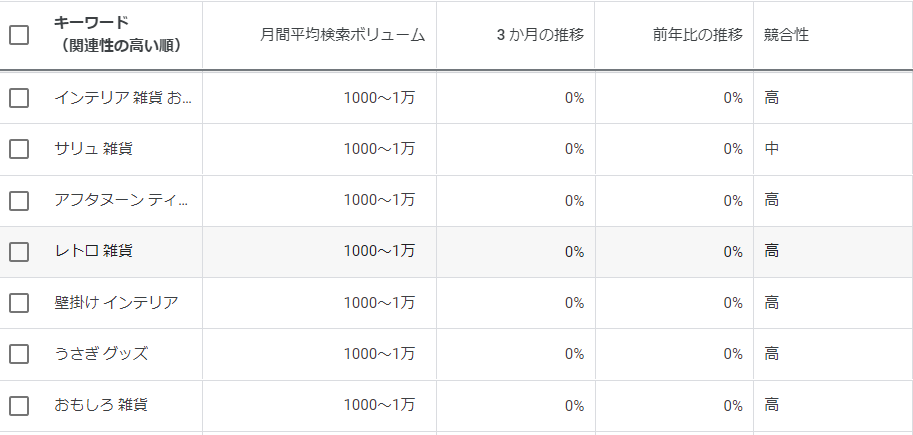Open the サリュ 雑貨 keyword text
Image resolution: width=913 pixels, height=435 pixels.
pos(94,149)
